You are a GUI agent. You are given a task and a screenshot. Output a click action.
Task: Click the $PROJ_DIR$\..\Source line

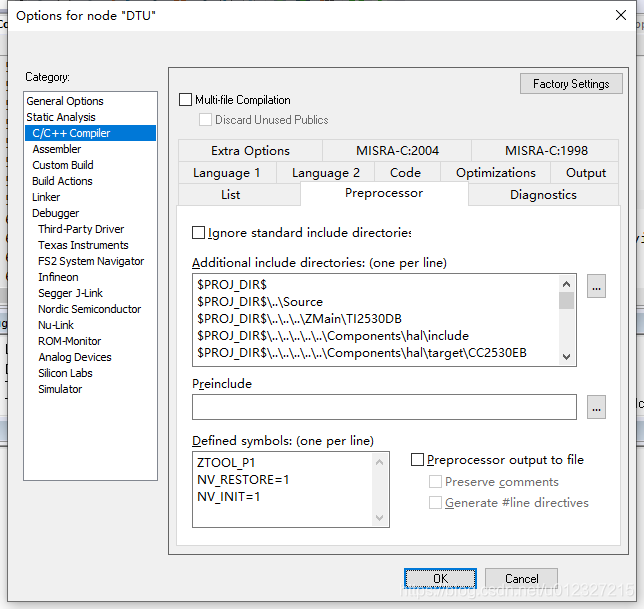pyautogui.click(x=260, y=302)
